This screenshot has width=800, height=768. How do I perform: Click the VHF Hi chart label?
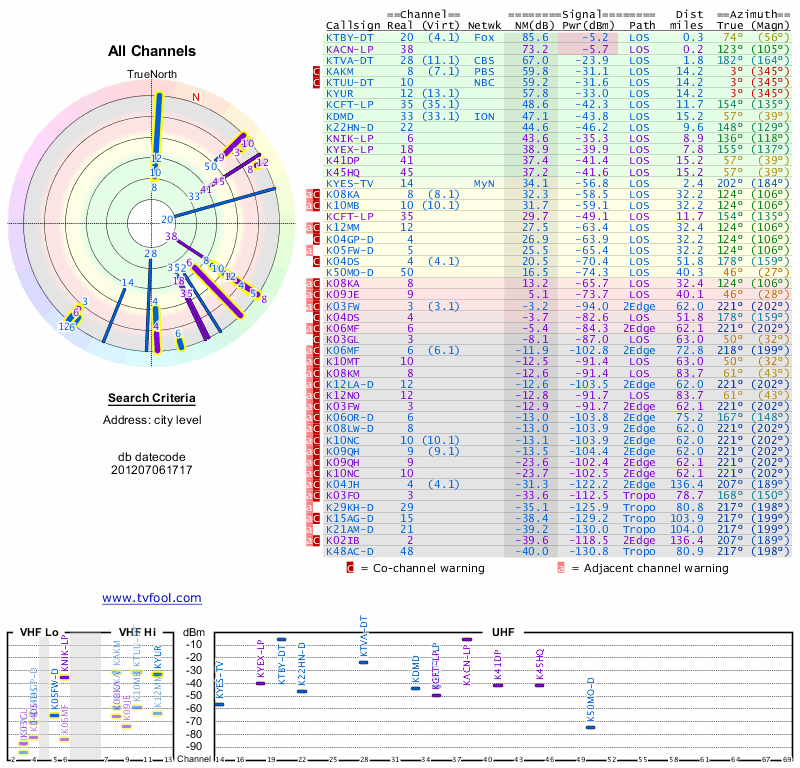pos(137,632)
